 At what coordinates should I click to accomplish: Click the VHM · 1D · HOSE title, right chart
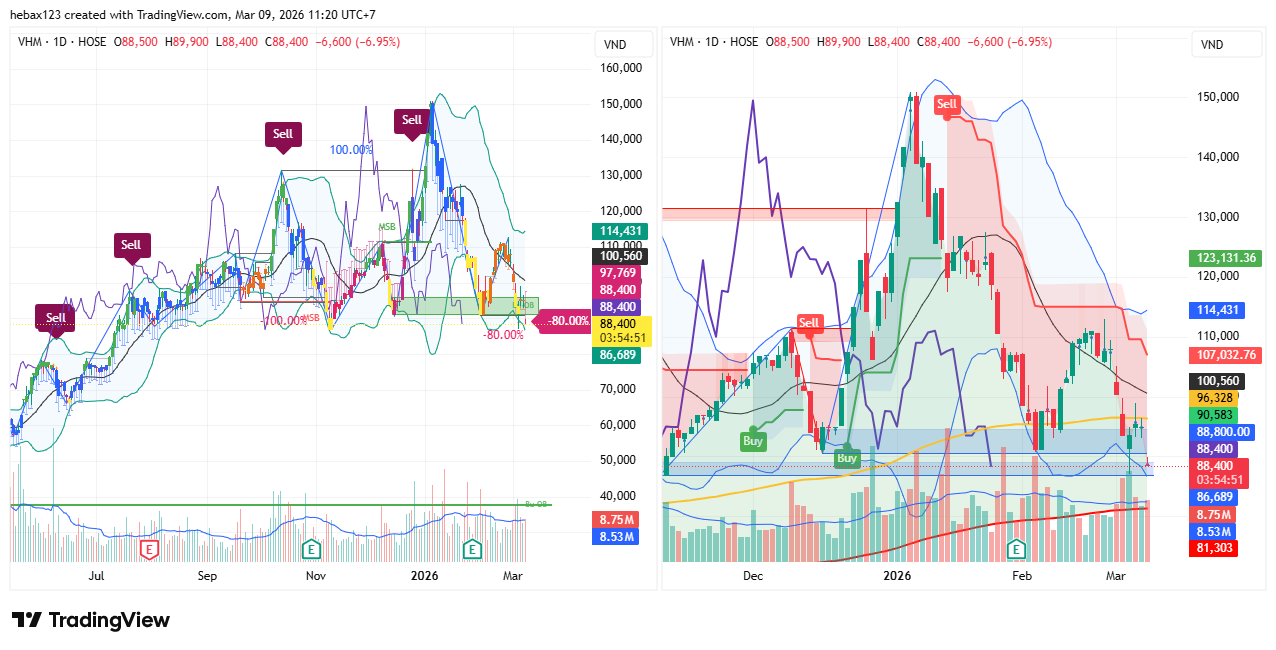coord(714,42)
